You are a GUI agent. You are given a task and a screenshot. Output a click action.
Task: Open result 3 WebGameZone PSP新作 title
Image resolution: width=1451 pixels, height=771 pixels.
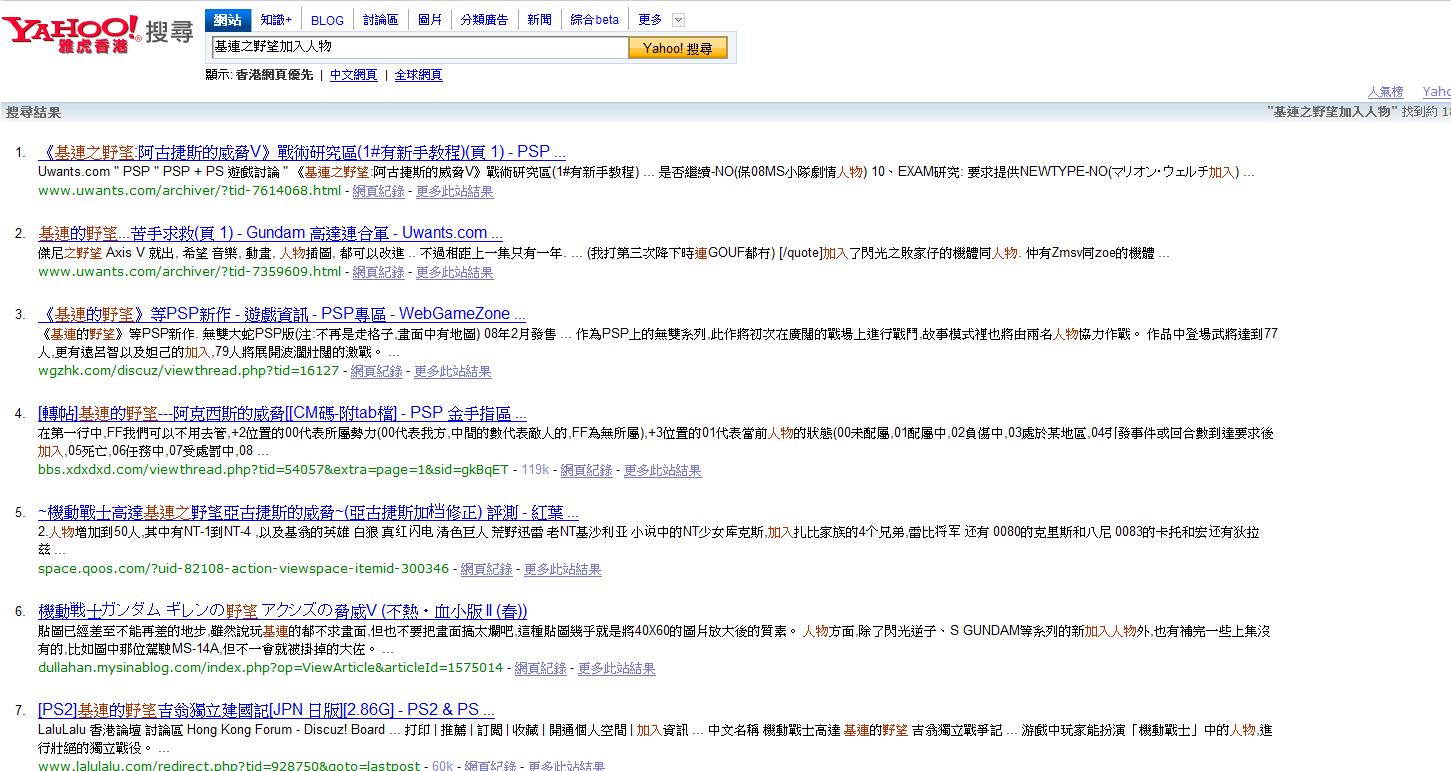tap(282, 313)
